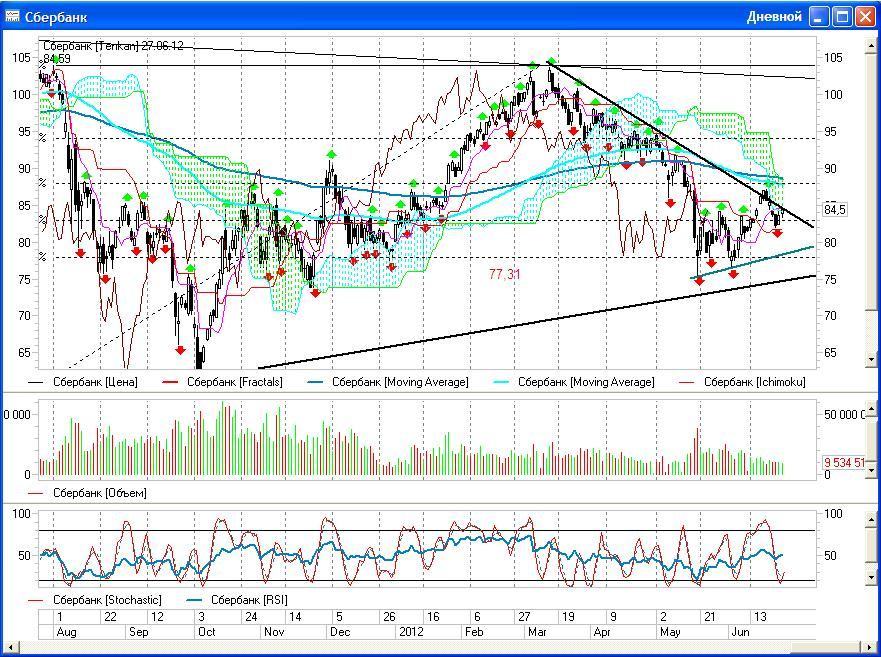Click the Feb month label on time axis
Image resolution: width=881 pixels, height=657 pixels.
(474, 632)
